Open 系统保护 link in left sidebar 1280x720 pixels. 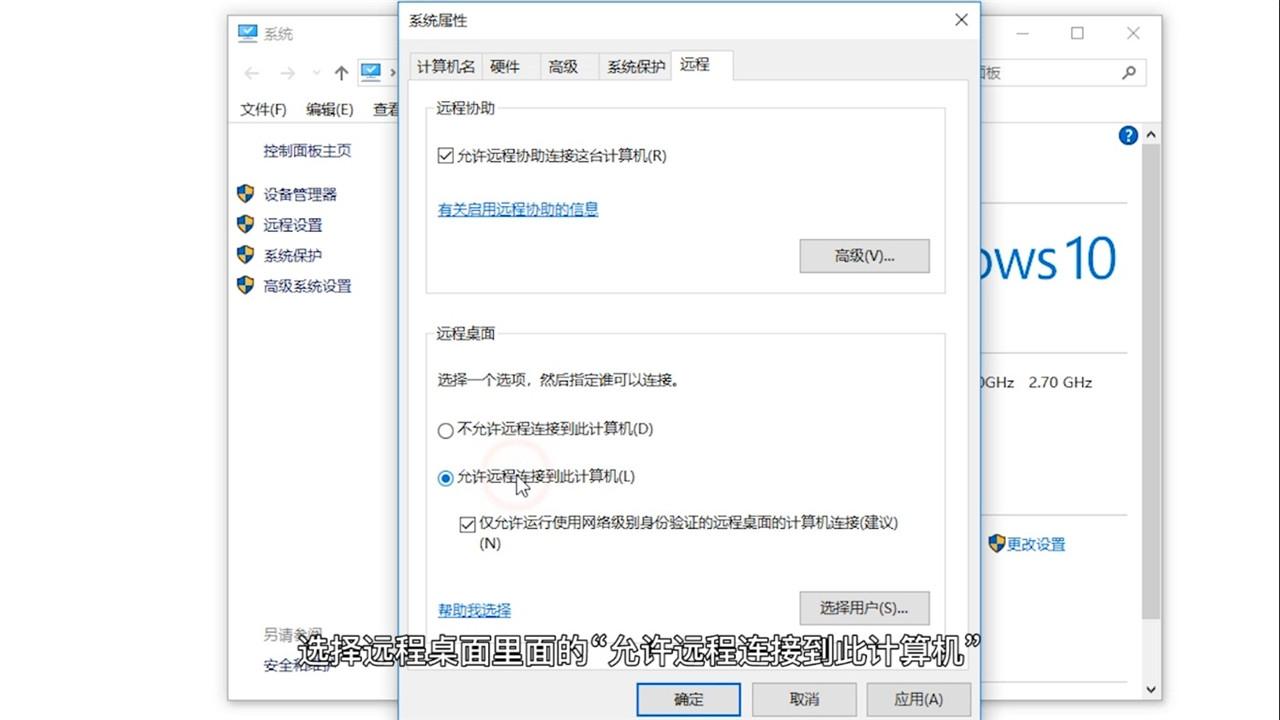(293, 255)
